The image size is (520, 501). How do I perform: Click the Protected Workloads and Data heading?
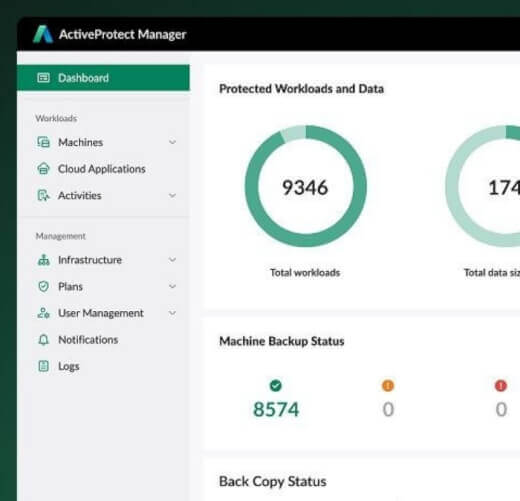(x=301, y=89)
